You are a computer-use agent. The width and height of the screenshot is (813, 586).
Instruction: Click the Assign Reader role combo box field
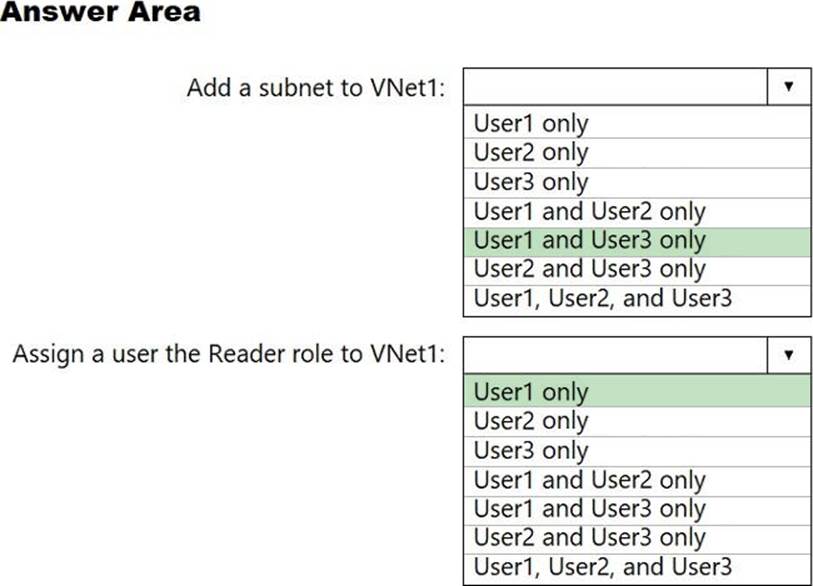pos(616,355)
